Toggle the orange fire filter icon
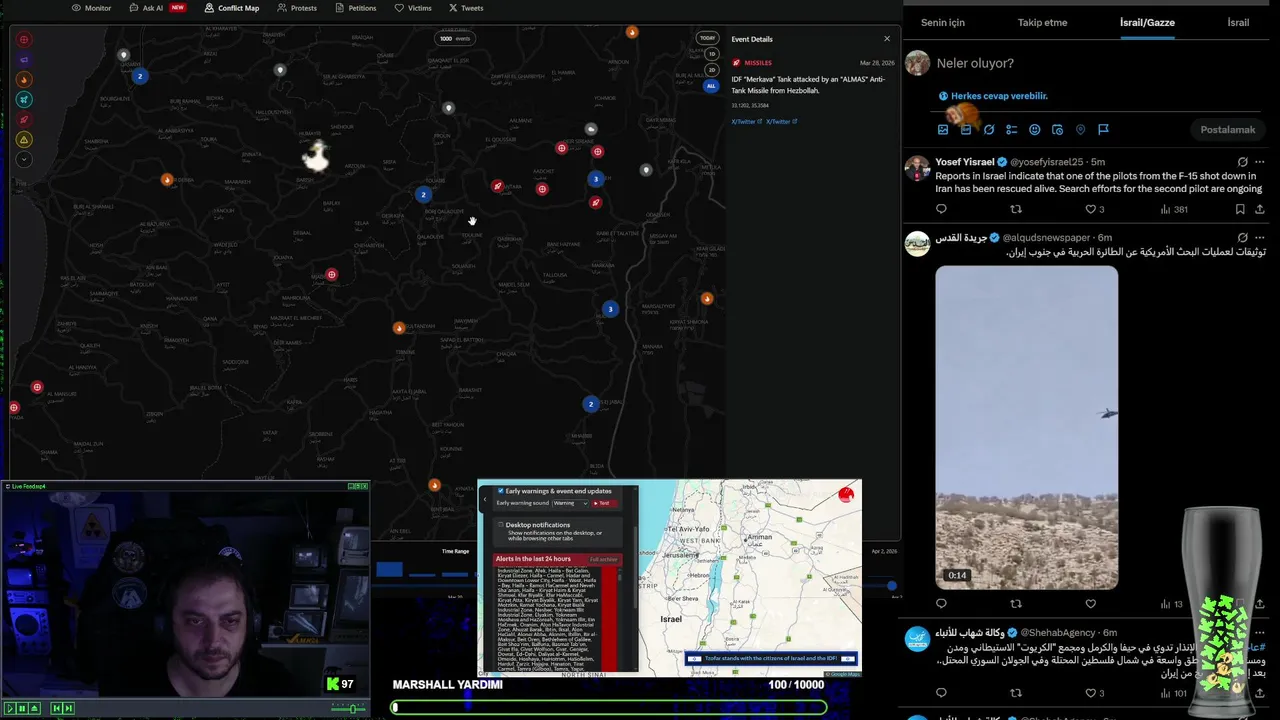1280x720 pixels. point(24,80)
